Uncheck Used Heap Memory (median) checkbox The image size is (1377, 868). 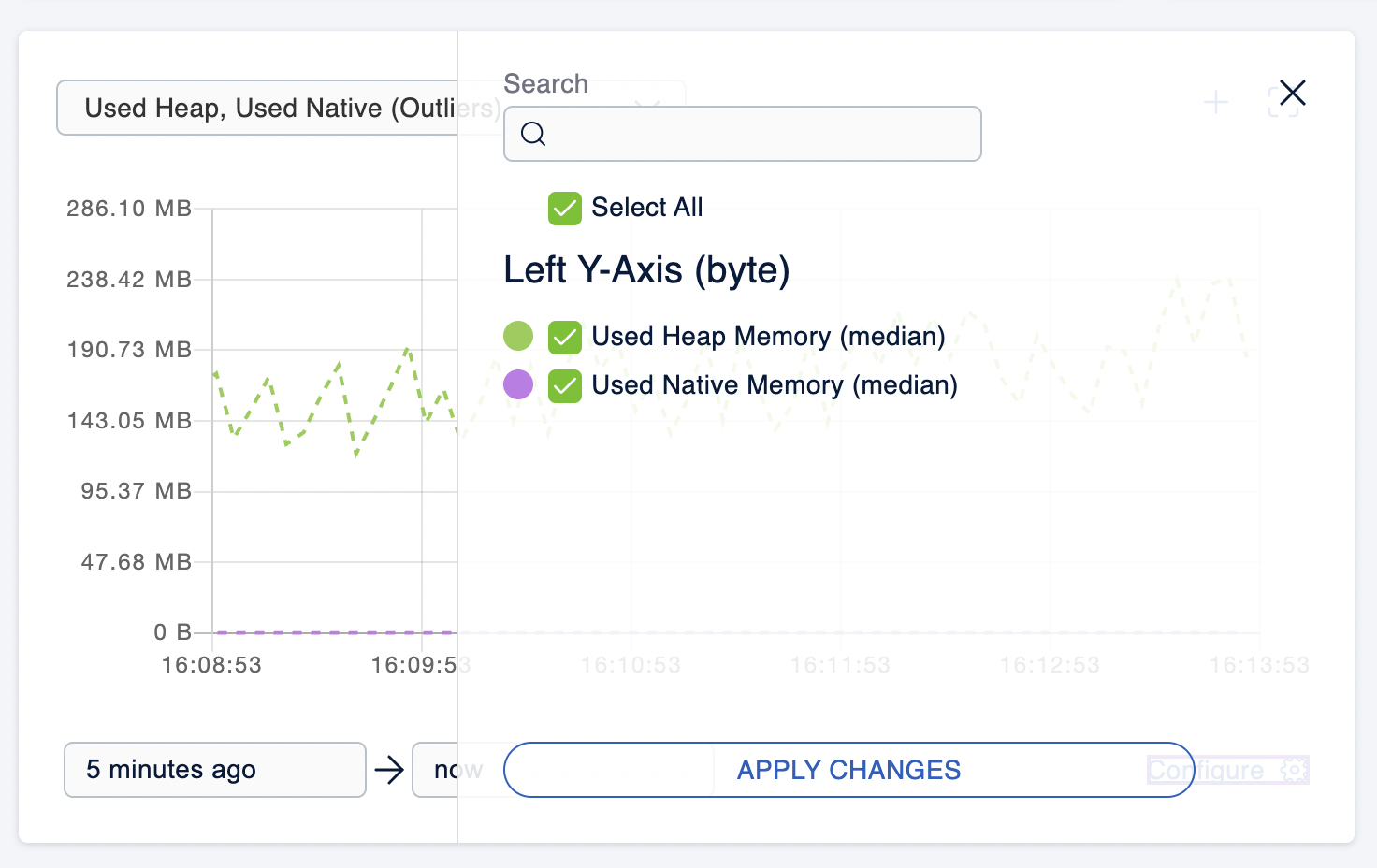(565, 337)
